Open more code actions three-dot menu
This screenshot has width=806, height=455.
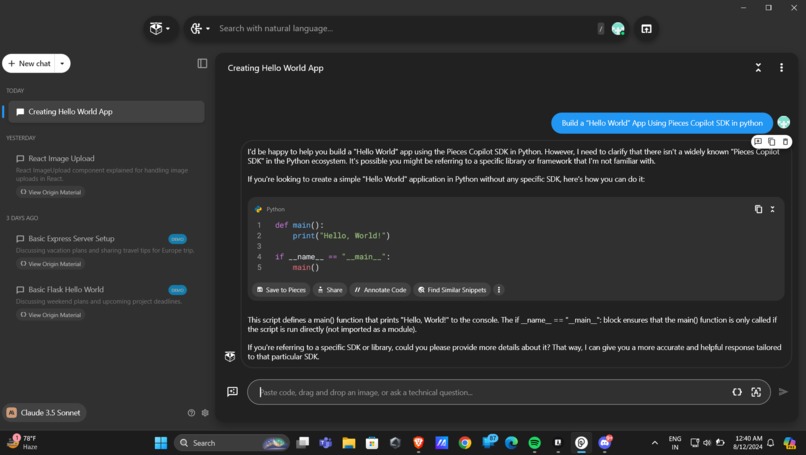pyautogui.click(x=499, y=290)
